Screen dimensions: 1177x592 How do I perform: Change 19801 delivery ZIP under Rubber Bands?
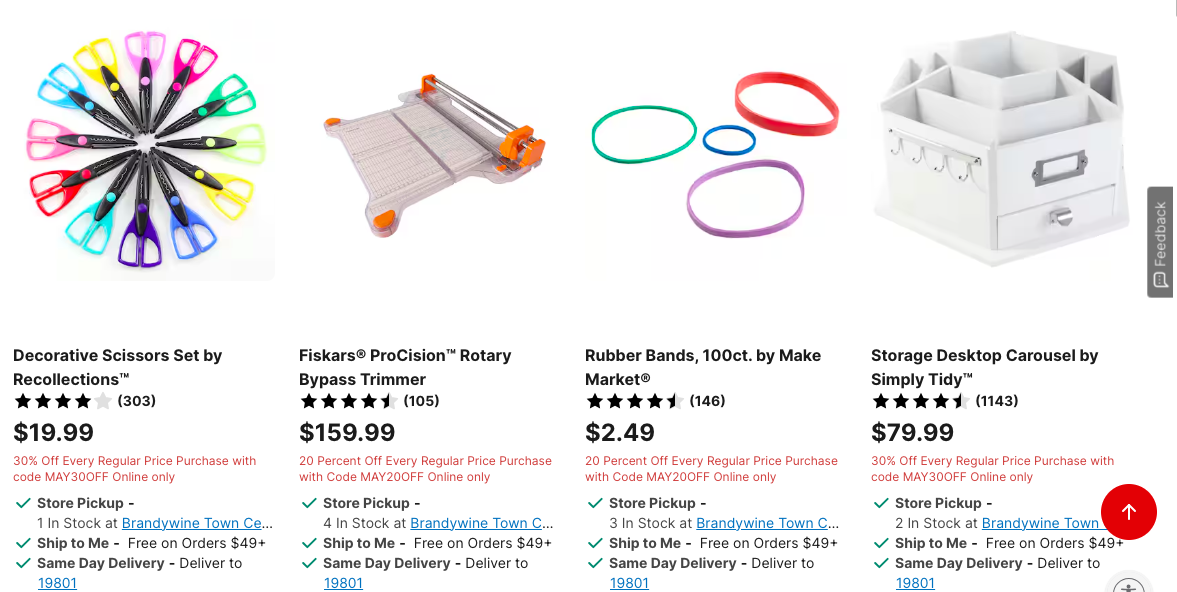coord(629,583)
